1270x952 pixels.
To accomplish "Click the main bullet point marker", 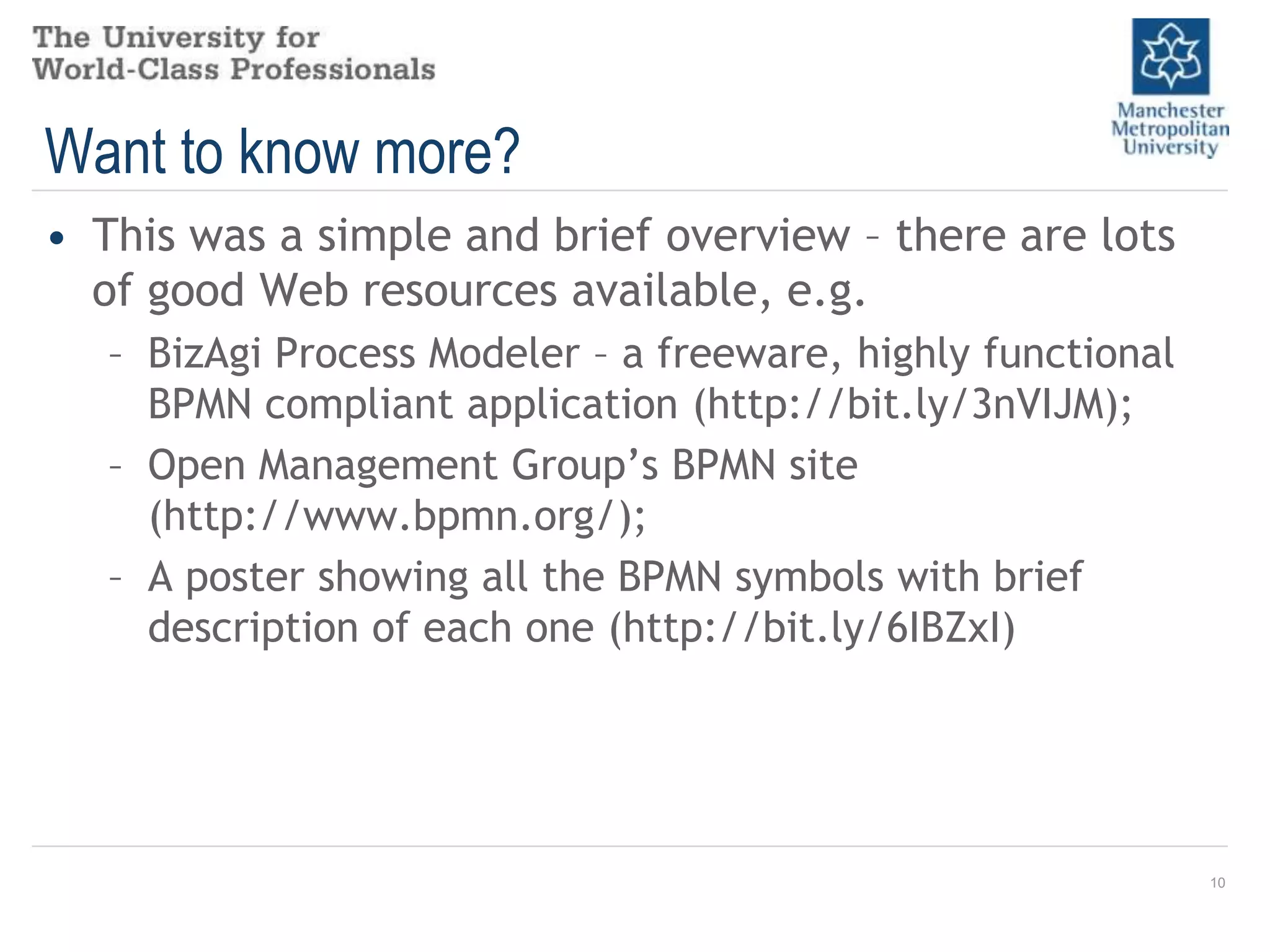I will click(x=56, y=239).
